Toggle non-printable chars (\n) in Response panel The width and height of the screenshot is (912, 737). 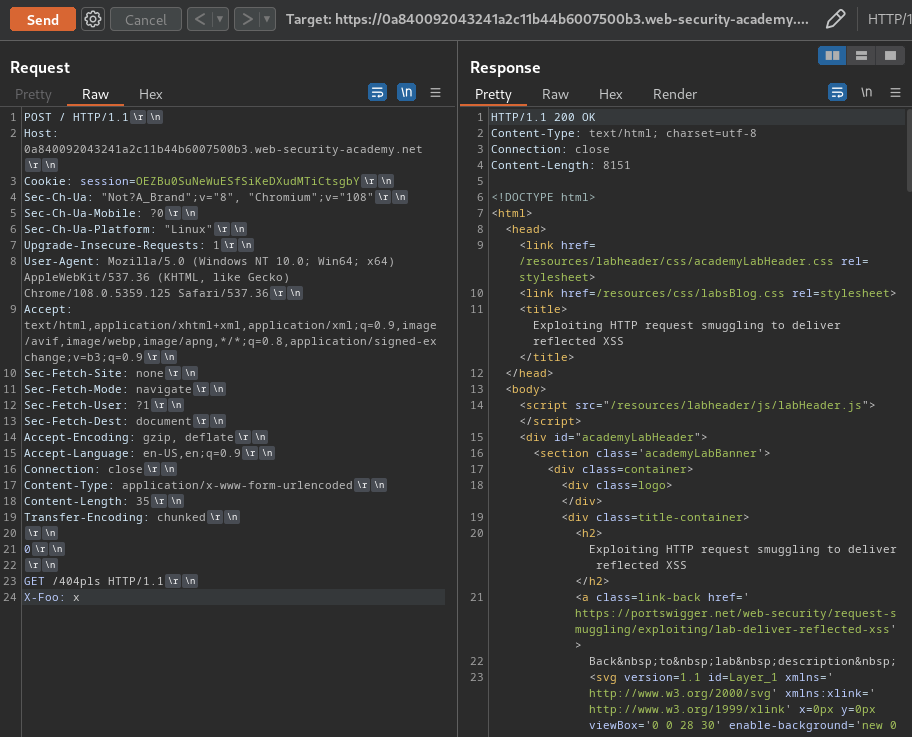[867, 92]
